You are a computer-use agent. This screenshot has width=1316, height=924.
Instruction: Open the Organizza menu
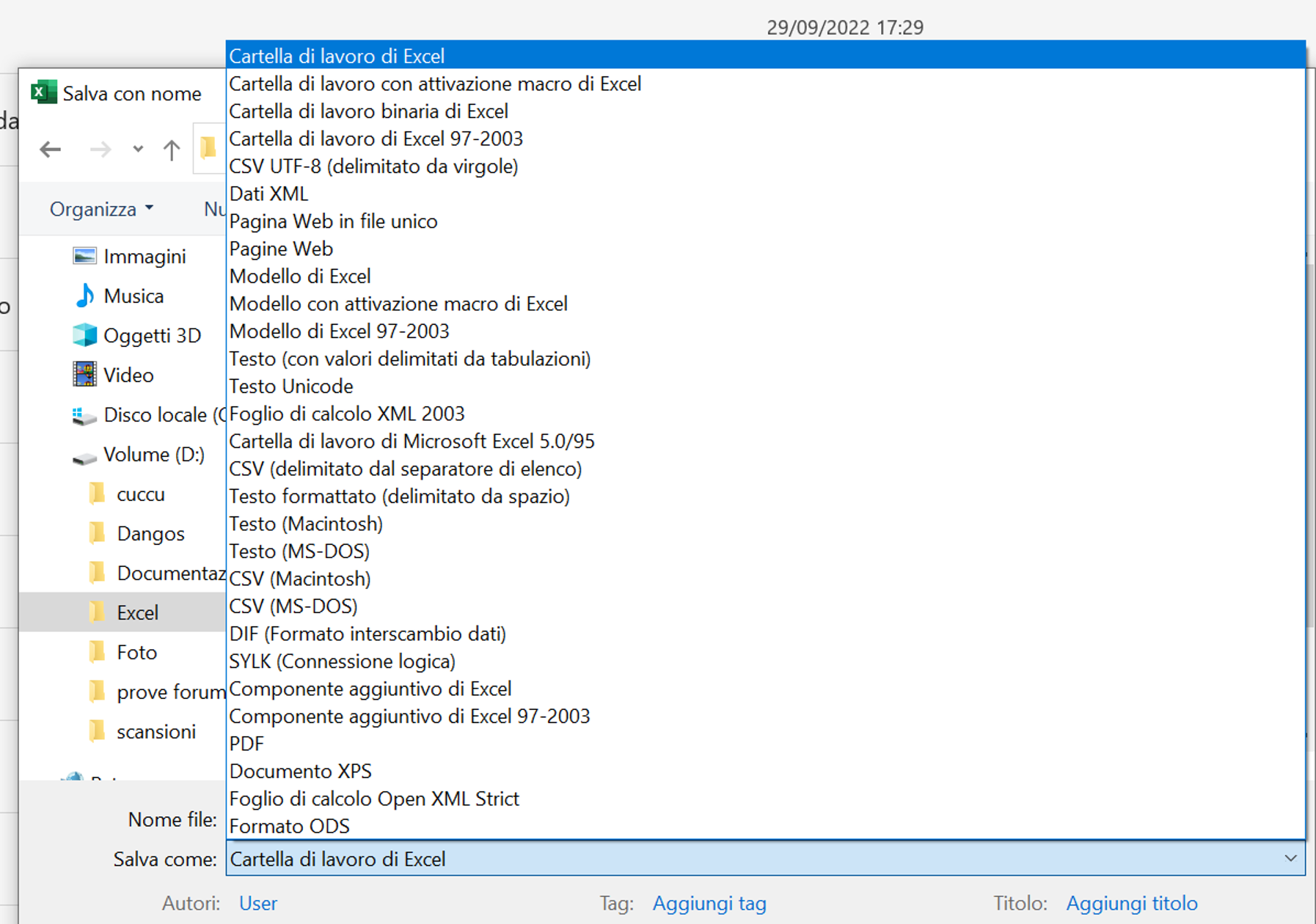point(101,209)
